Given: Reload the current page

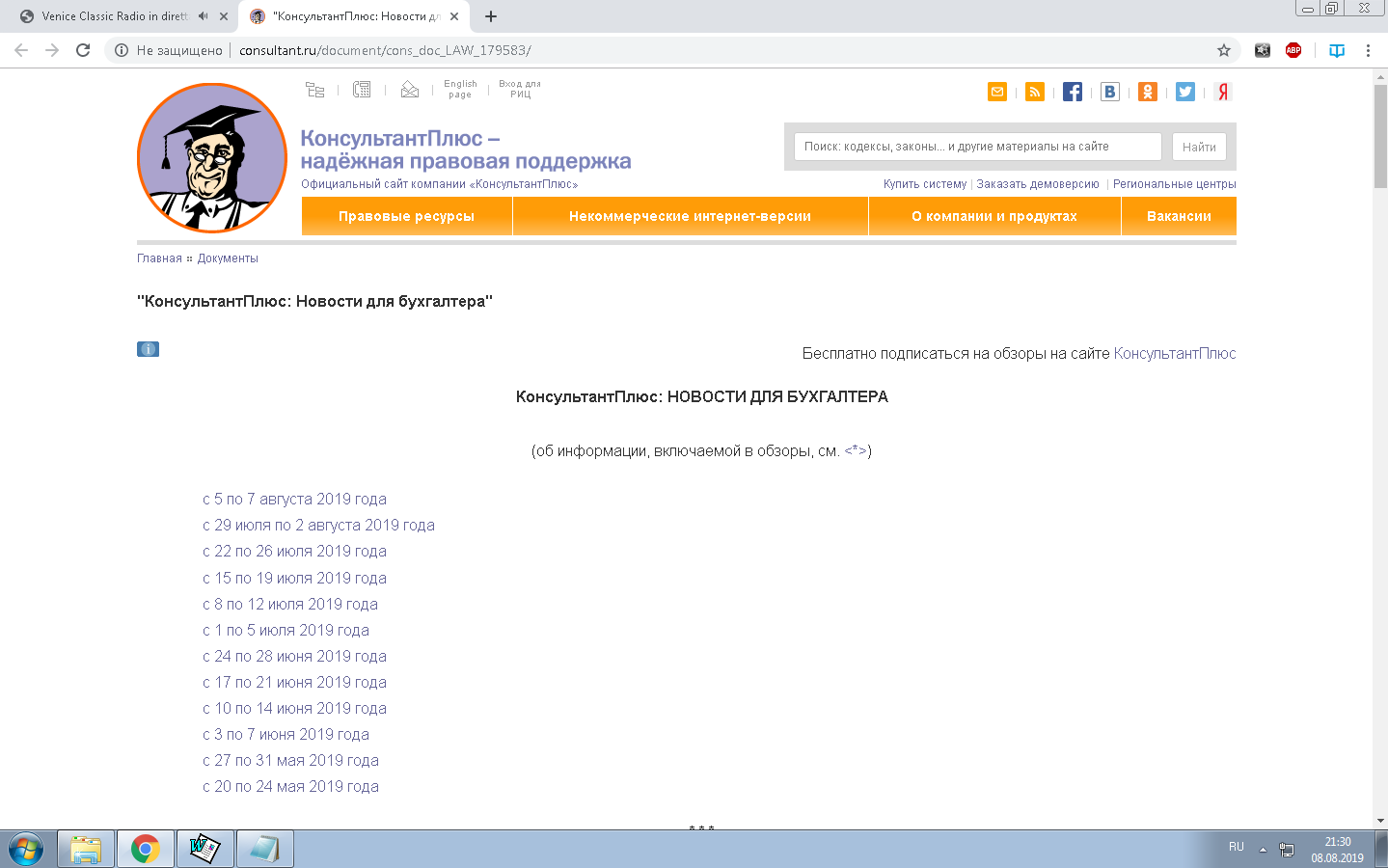Looking at the screenshot, I should tap(83, 50).
